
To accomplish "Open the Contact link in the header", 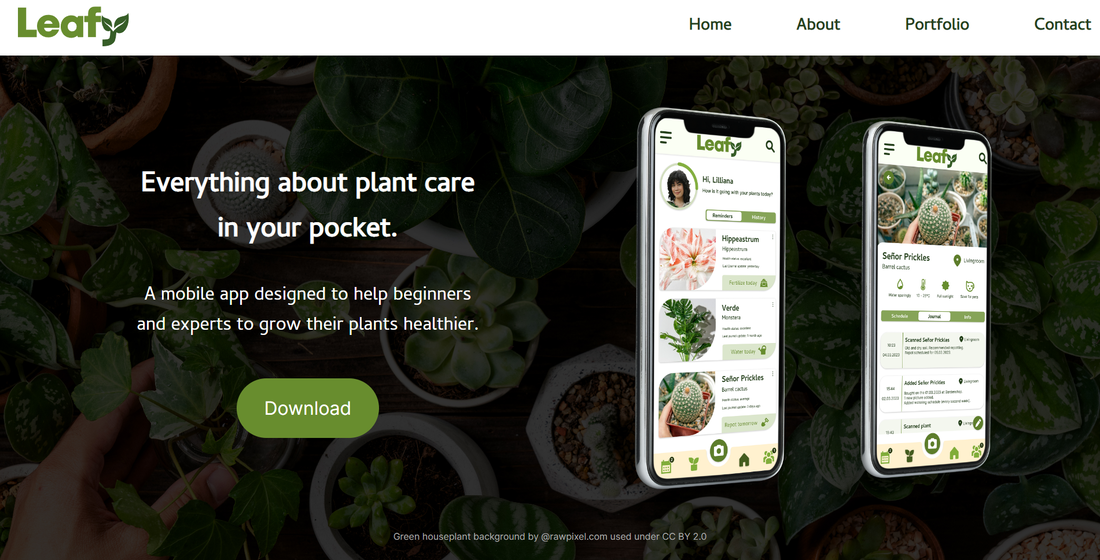I will click(1062, 24).
